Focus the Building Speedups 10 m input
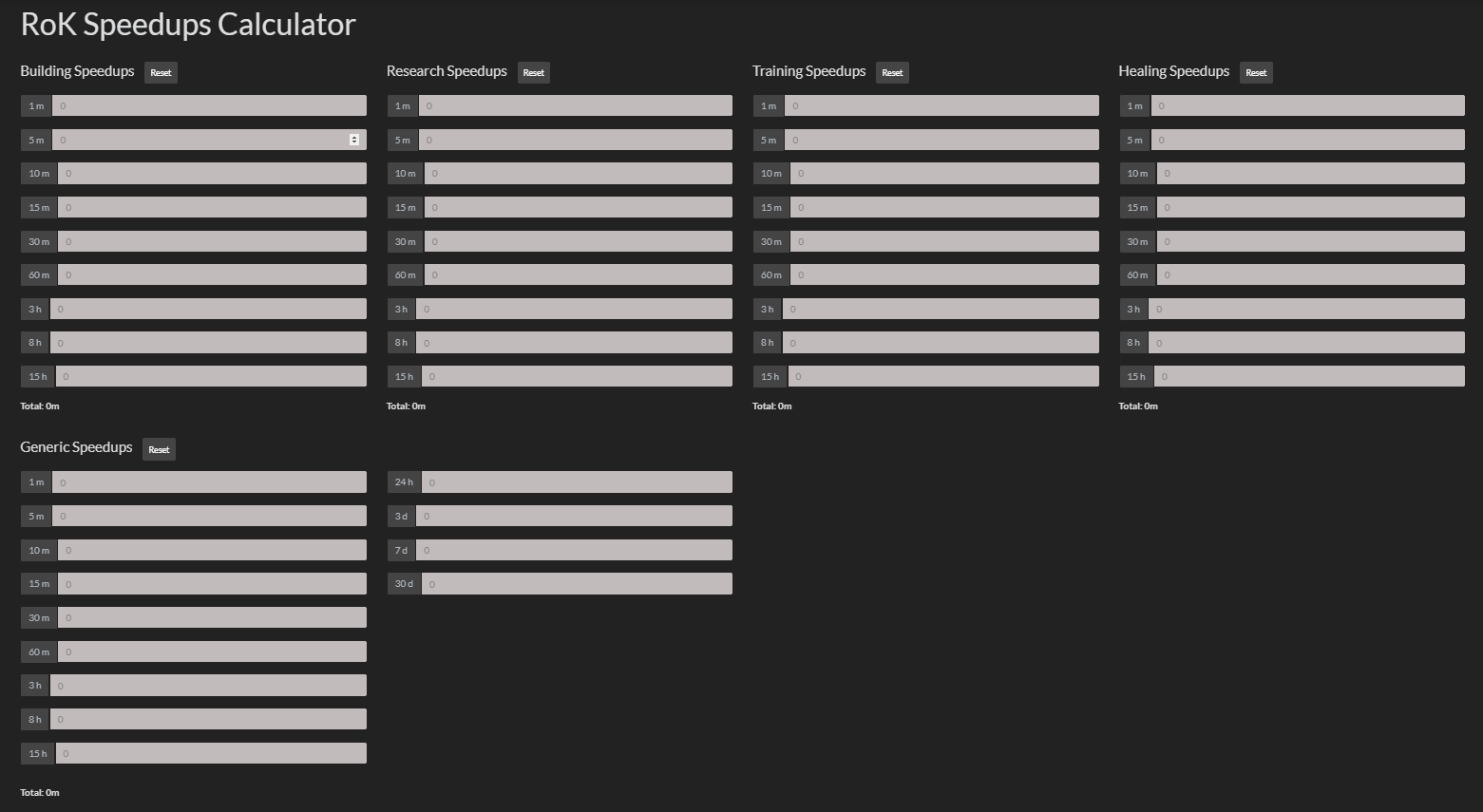1483x812 pixels. 212,173
